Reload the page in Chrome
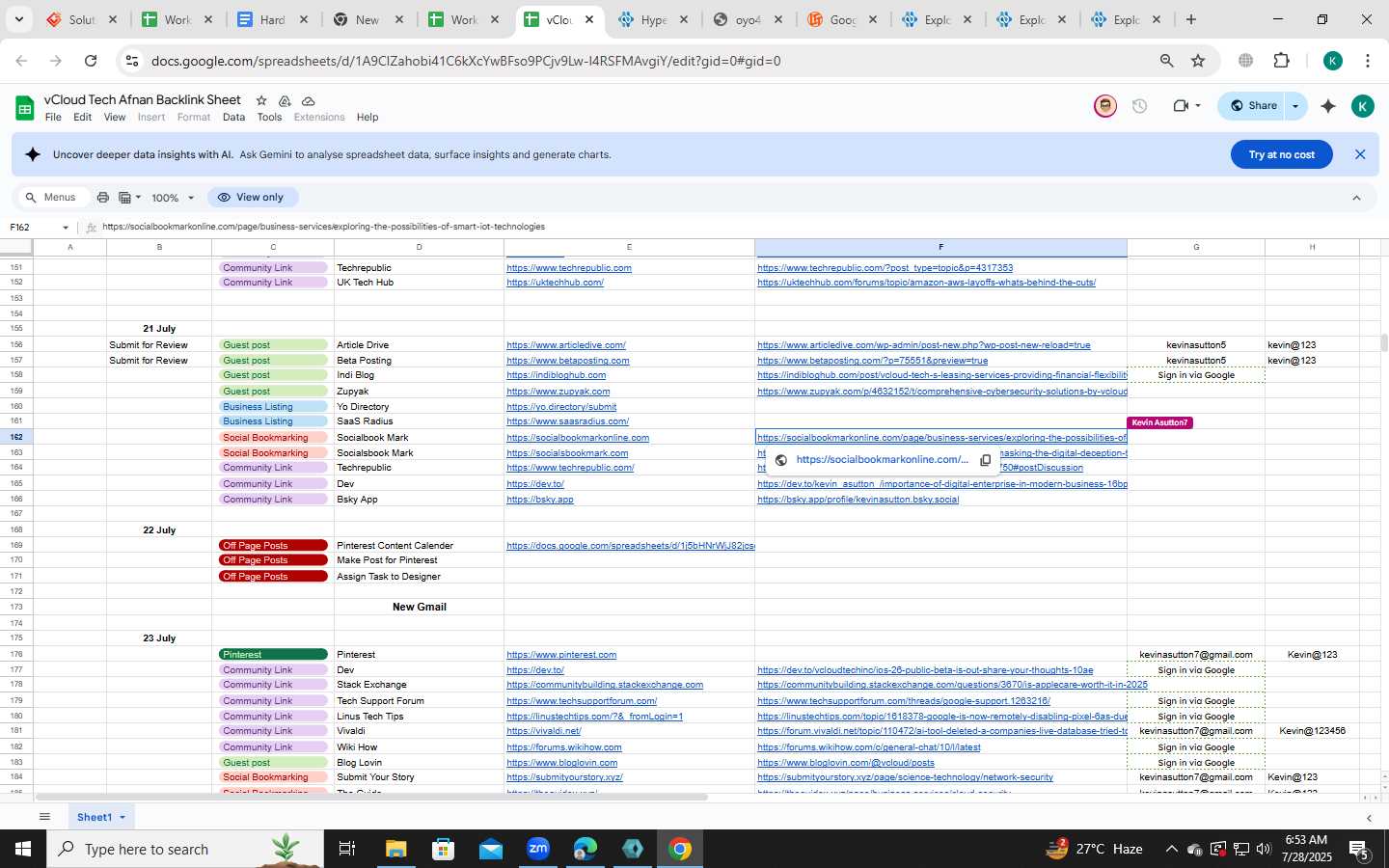Screen dimensions: 1389x868 [91, 61]
